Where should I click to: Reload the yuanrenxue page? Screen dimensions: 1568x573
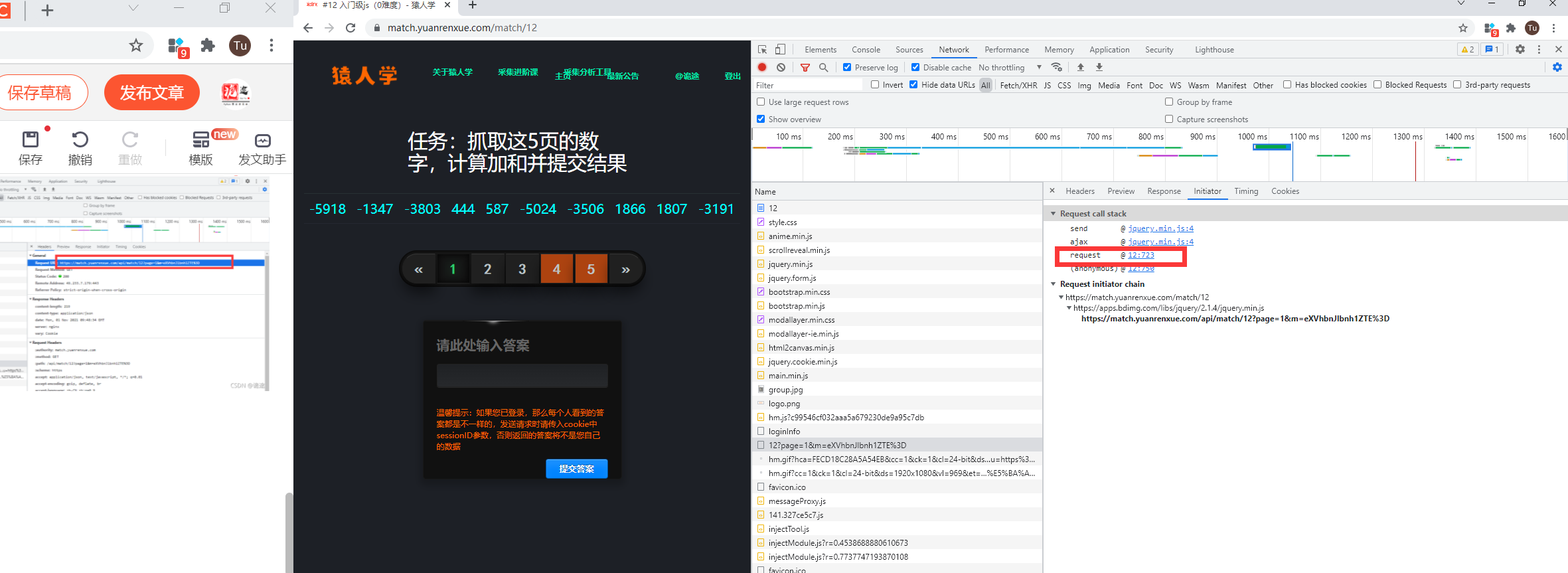[351, 28]
